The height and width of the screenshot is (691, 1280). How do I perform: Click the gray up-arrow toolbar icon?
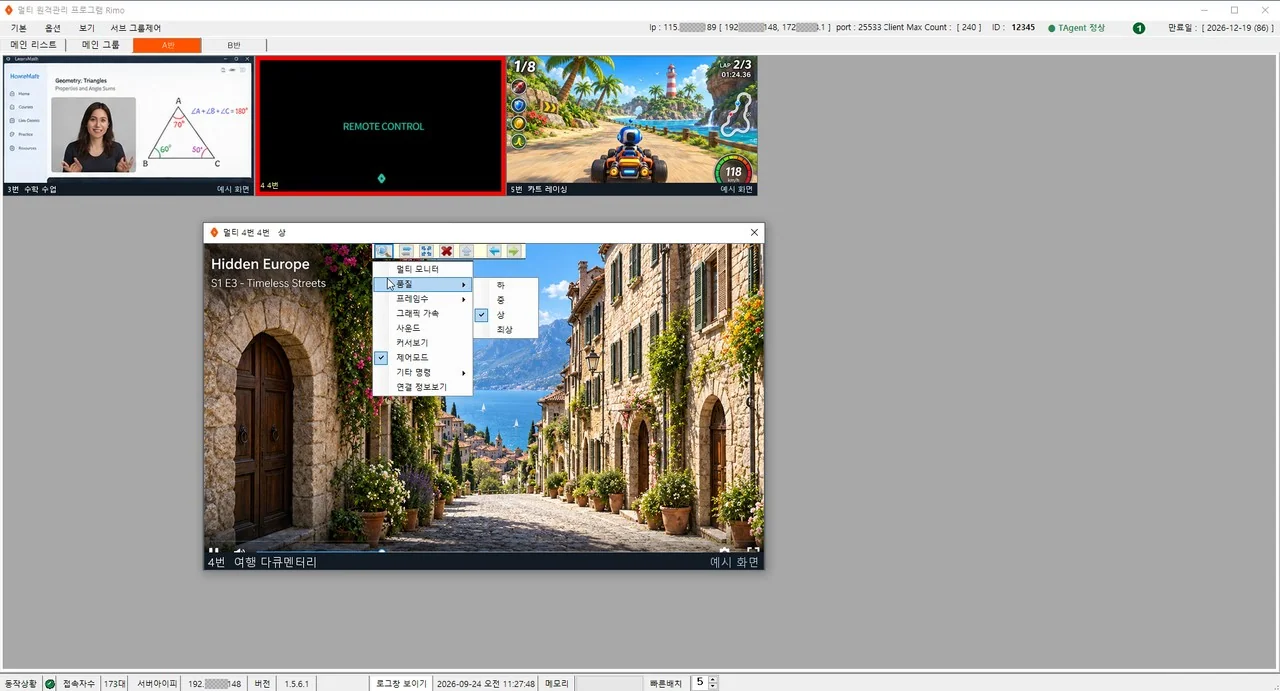point(467,251)
